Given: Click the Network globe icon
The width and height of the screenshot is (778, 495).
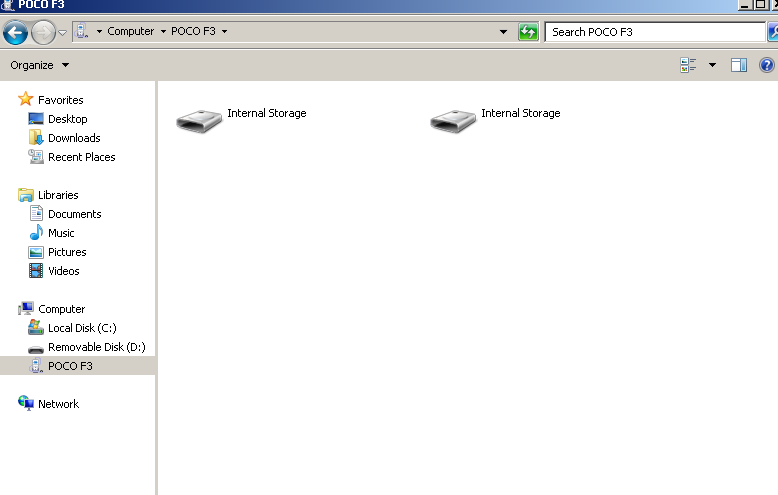Looking at the screenshot, I should tap(25, 403).
